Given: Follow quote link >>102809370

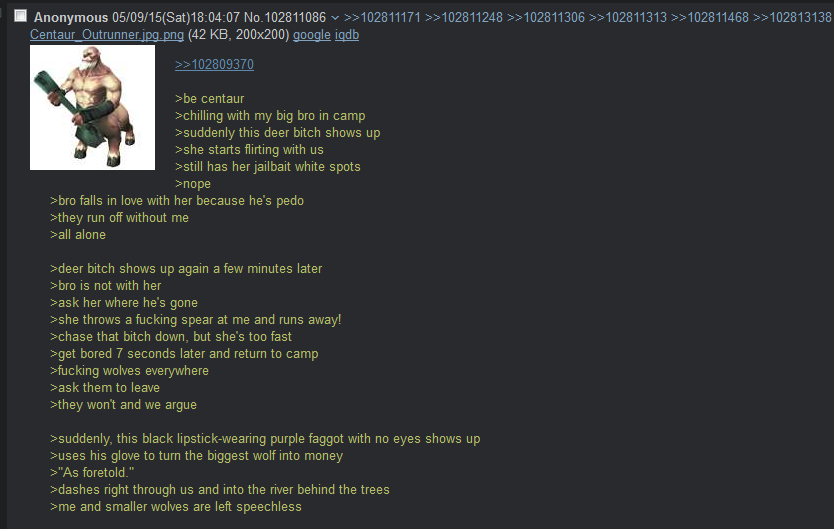Looking at the screenshot, I should [x=214, y=64].
